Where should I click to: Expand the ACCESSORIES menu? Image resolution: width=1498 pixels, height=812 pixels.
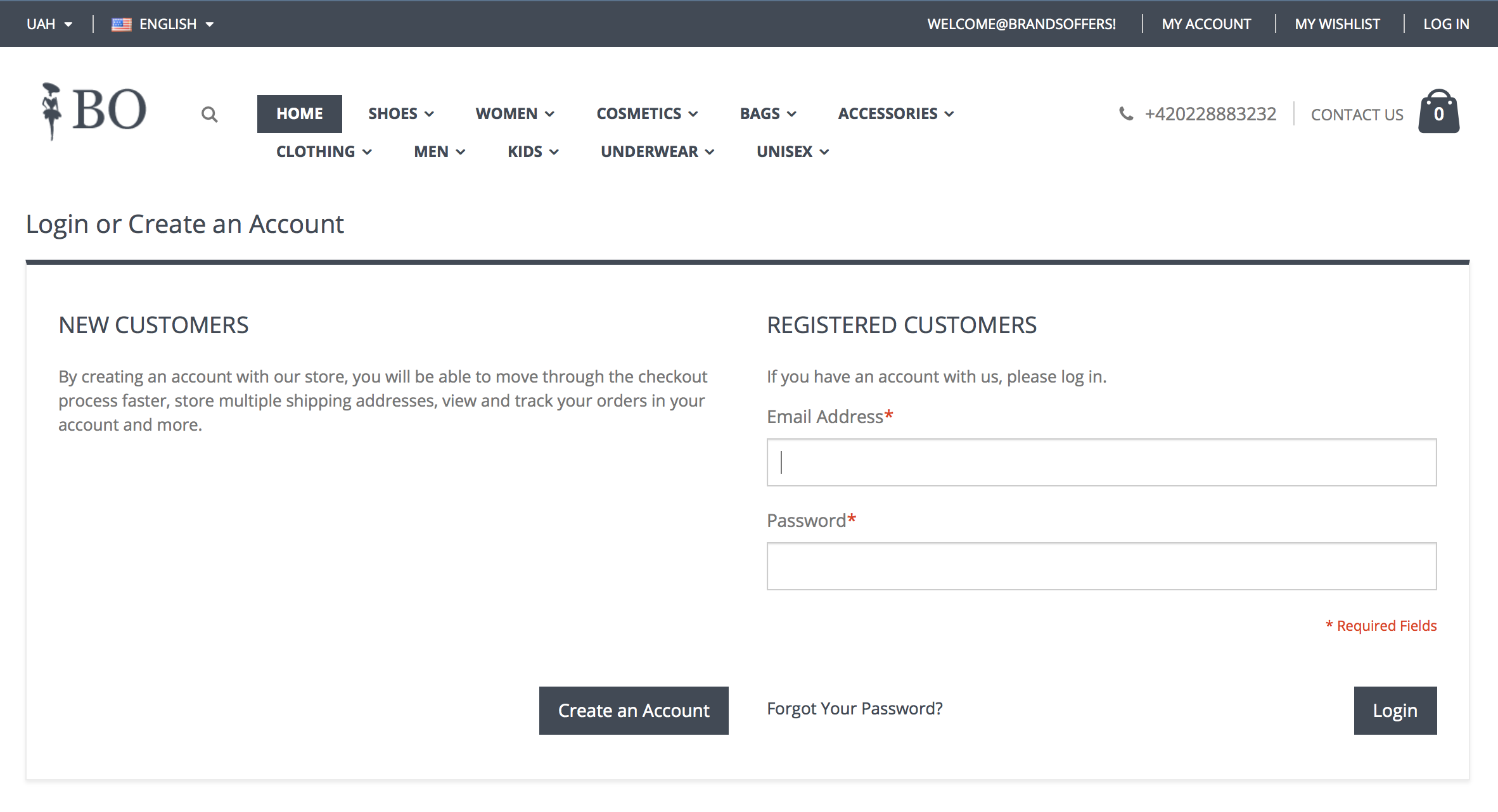pos(896,114)
